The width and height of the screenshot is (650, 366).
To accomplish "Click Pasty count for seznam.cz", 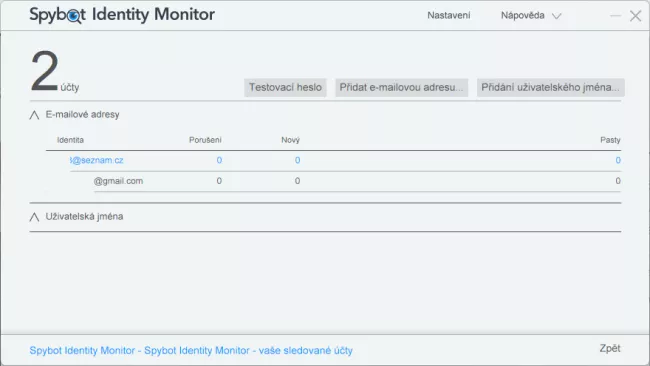I will pyautogui.click(x=618, y=160).
